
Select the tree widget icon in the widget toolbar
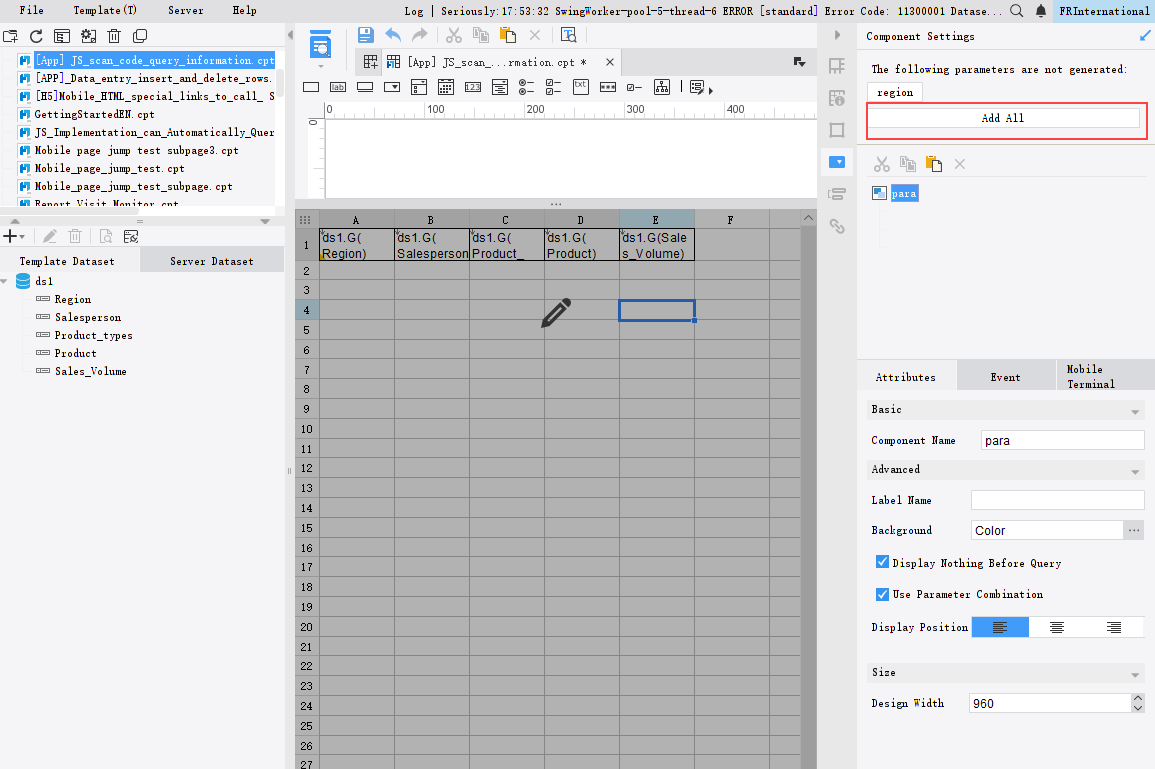(662, 87)
